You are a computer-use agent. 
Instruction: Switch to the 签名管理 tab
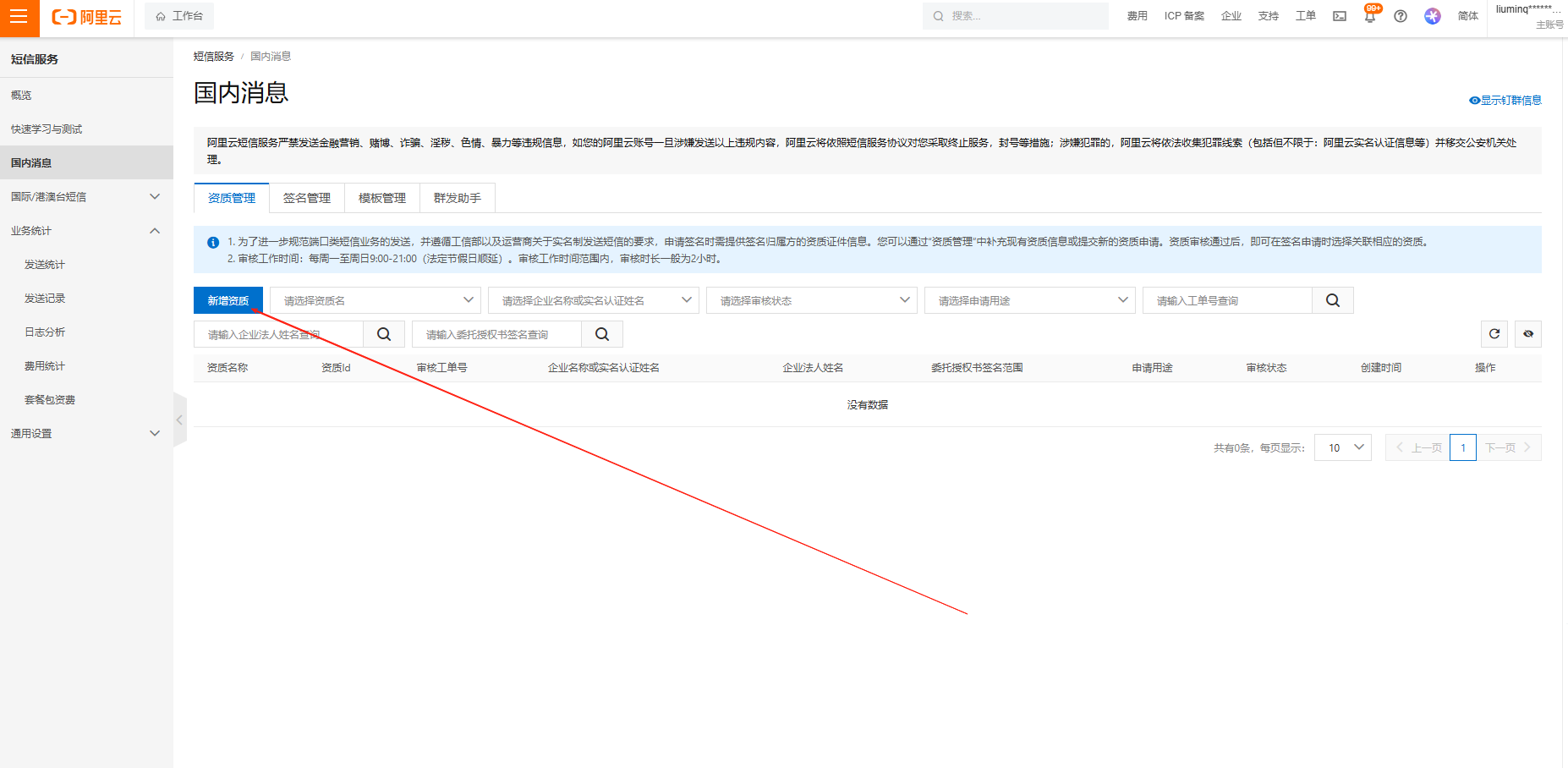point(306,198)
